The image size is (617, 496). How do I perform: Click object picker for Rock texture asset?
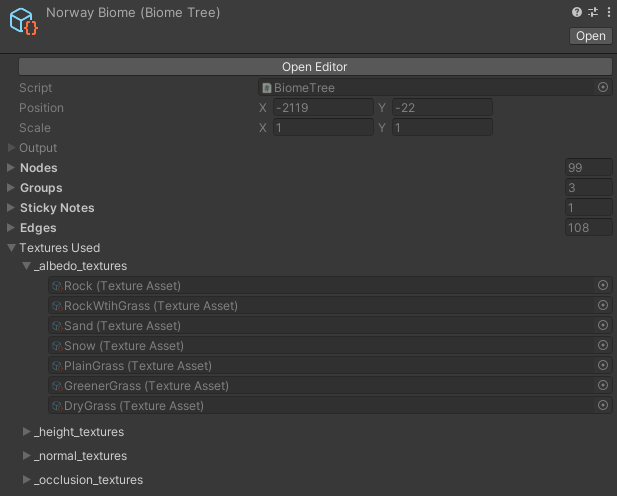(602, 285)
